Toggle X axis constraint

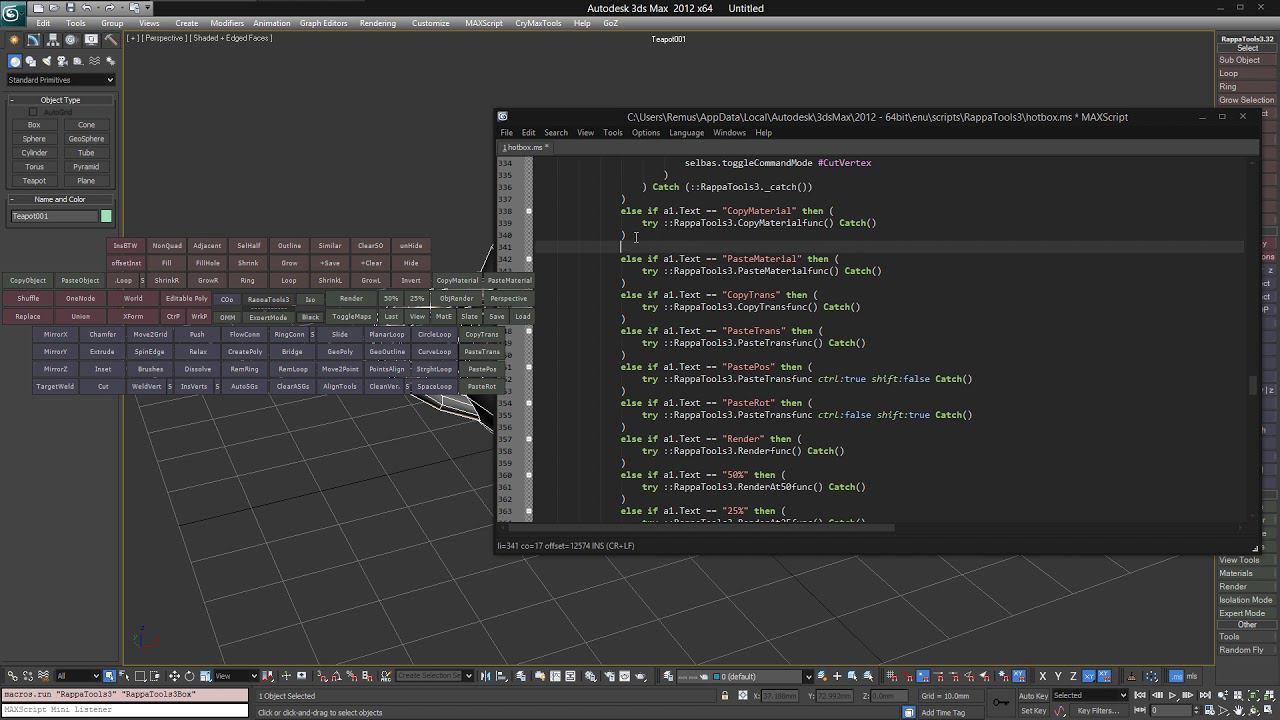(1043, 676)
